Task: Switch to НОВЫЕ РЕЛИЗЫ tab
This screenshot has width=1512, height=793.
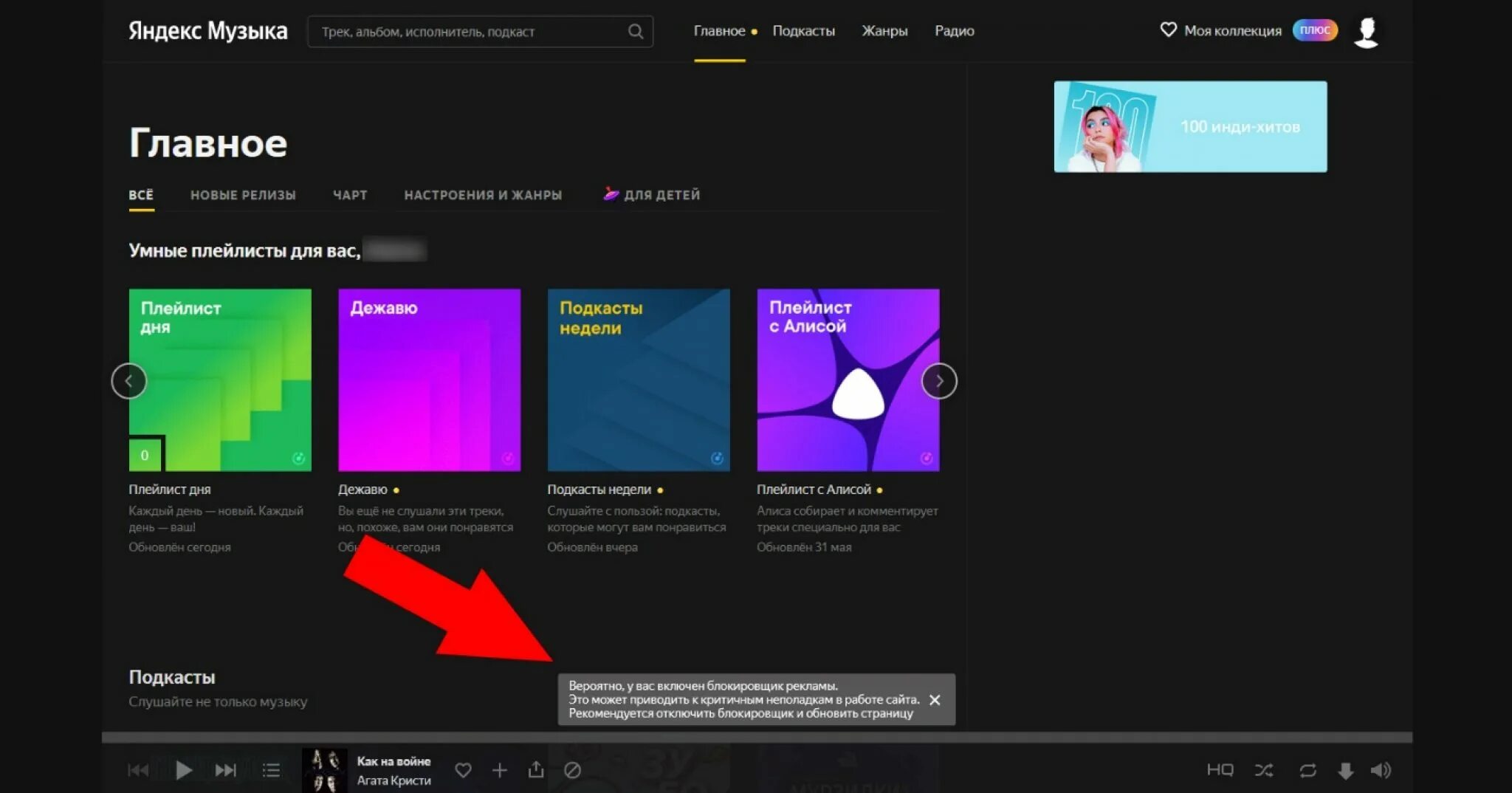Action: (x=243, y=195)
